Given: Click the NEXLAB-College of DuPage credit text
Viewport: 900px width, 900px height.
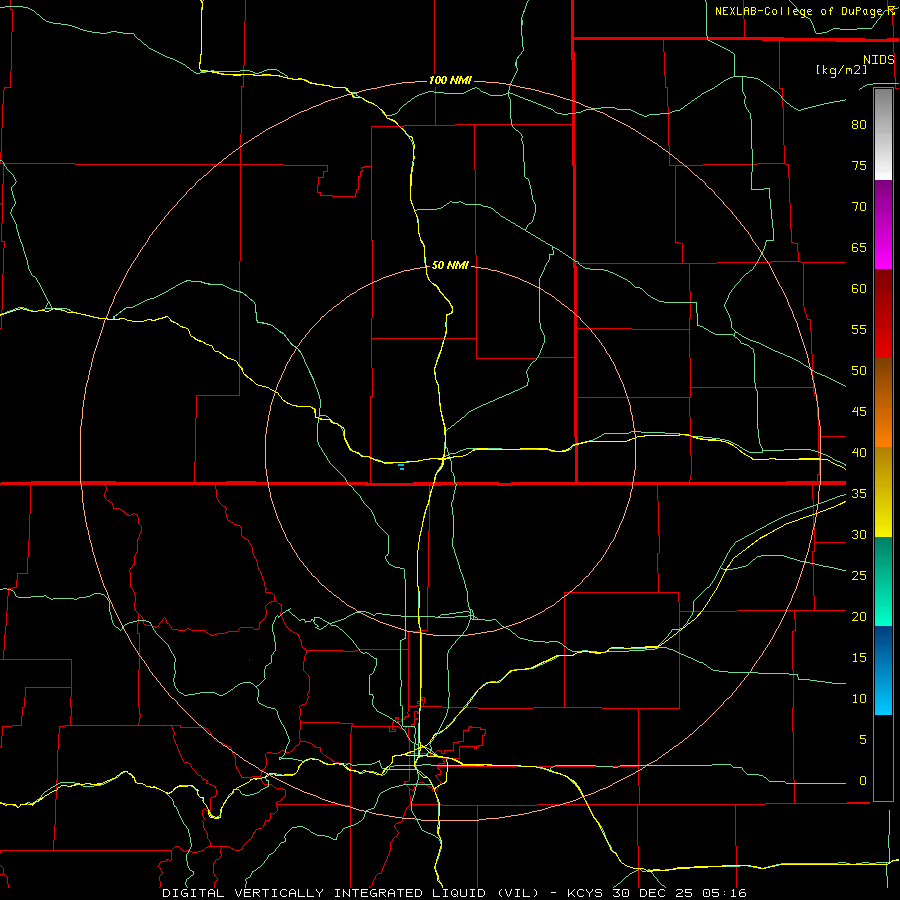Looking at the screenshot, I should pos(805,11).
